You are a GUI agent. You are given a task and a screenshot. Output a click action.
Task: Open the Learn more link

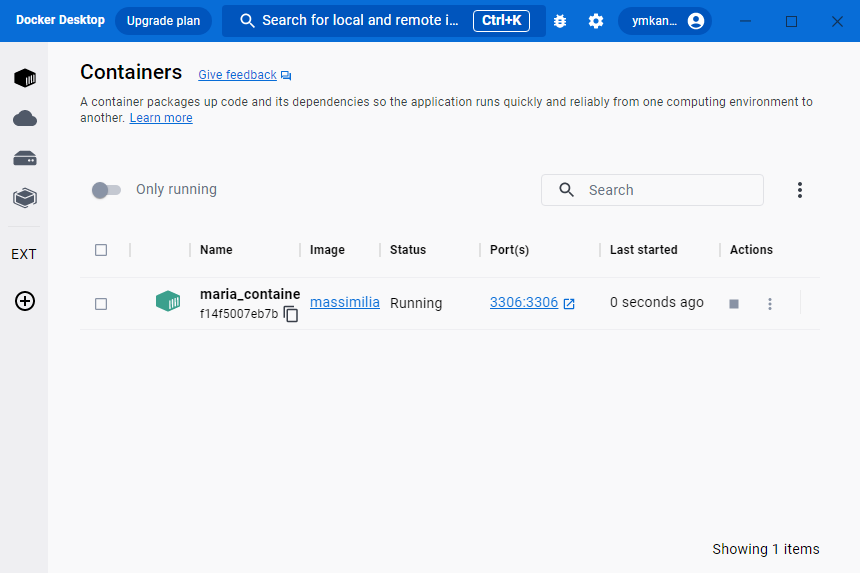tap(161, 118)
